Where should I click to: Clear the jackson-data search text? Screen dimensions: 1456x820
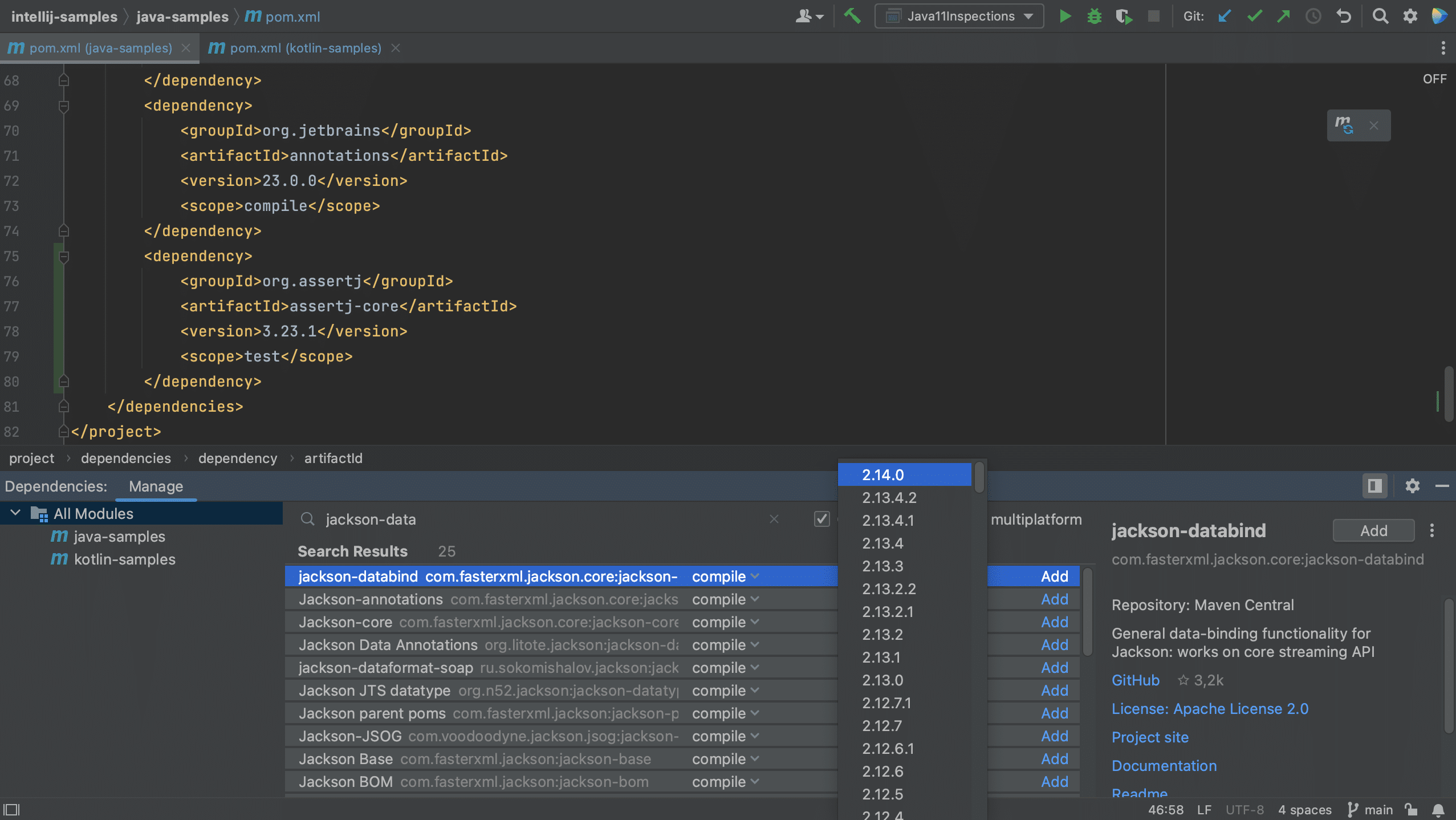coord(774,519)
